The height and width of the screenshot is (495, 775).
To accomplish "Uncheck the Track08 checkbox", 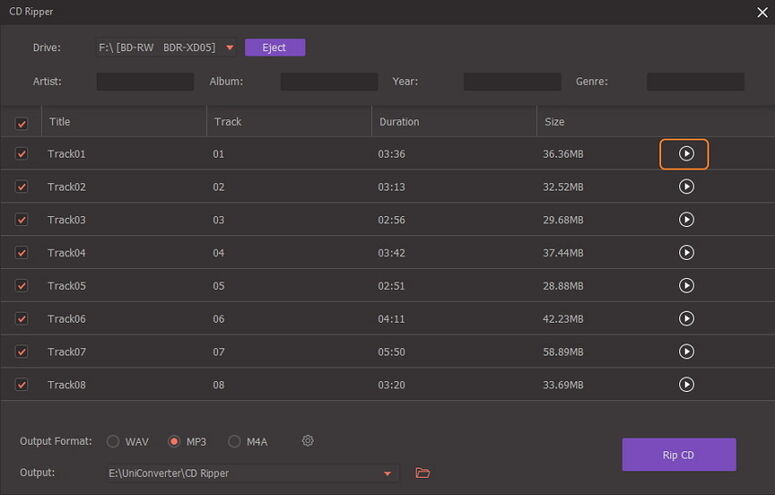I will click(x=21, y=384).
